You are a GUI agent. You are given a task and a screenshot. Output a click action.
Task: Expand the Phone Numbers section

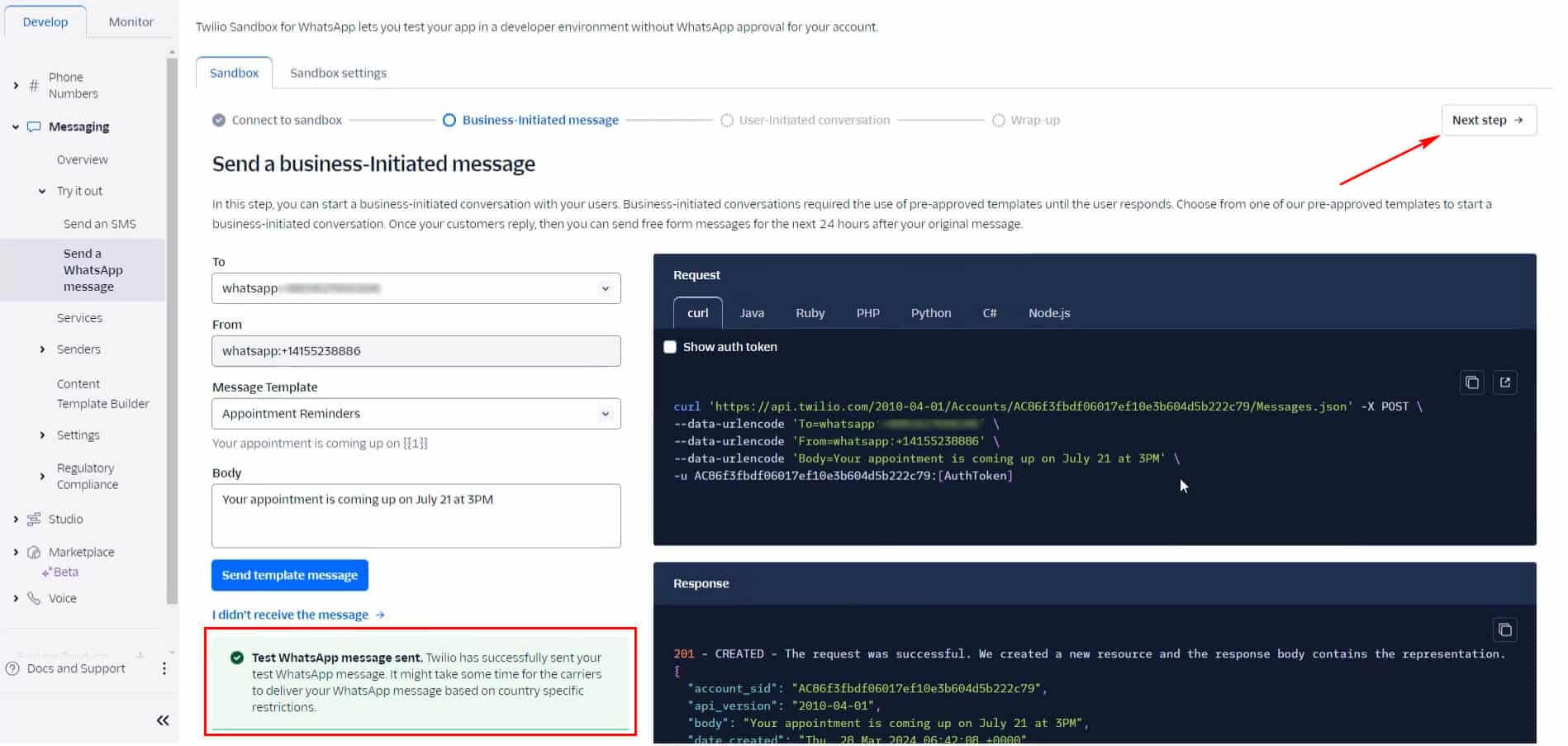tap(15, 85)
